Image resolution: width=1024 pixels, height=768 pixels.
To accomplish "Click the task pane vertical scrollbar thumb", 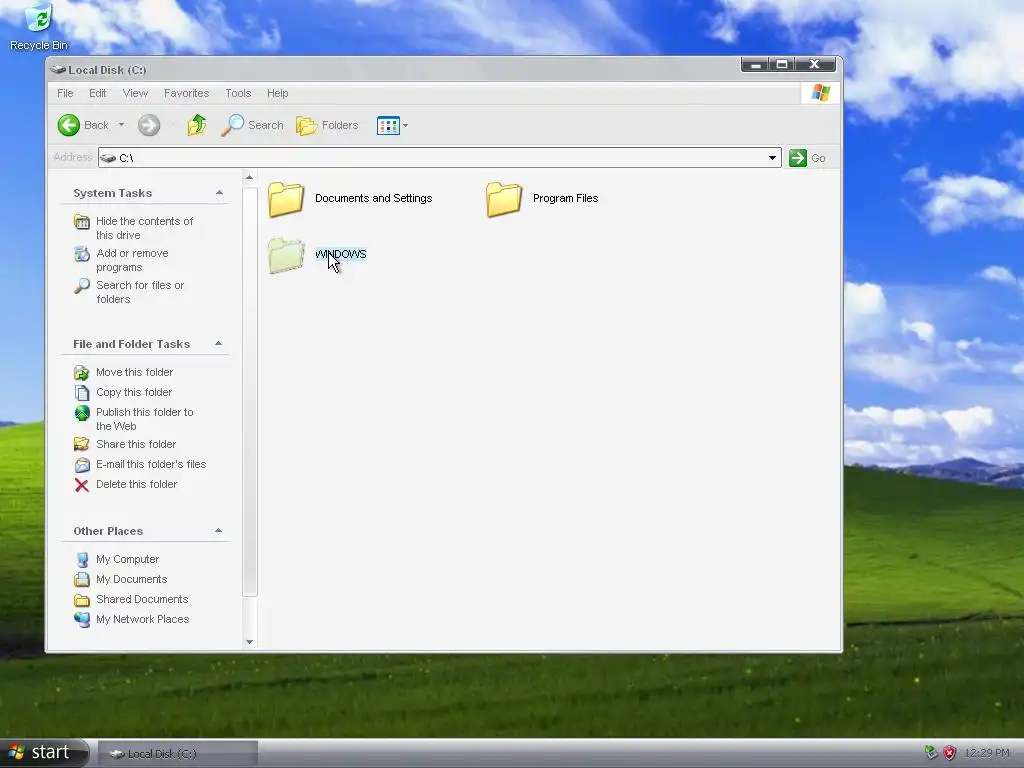I will point(249,392).
